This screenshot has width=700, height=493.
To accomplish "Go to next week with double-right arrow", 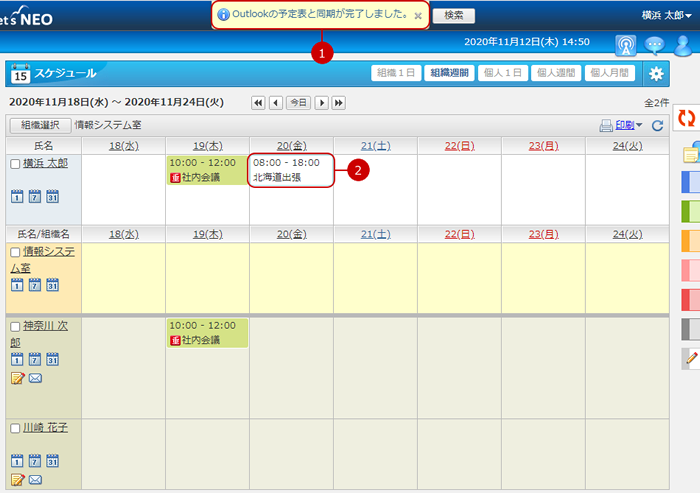I will click(x=339, y=103).
